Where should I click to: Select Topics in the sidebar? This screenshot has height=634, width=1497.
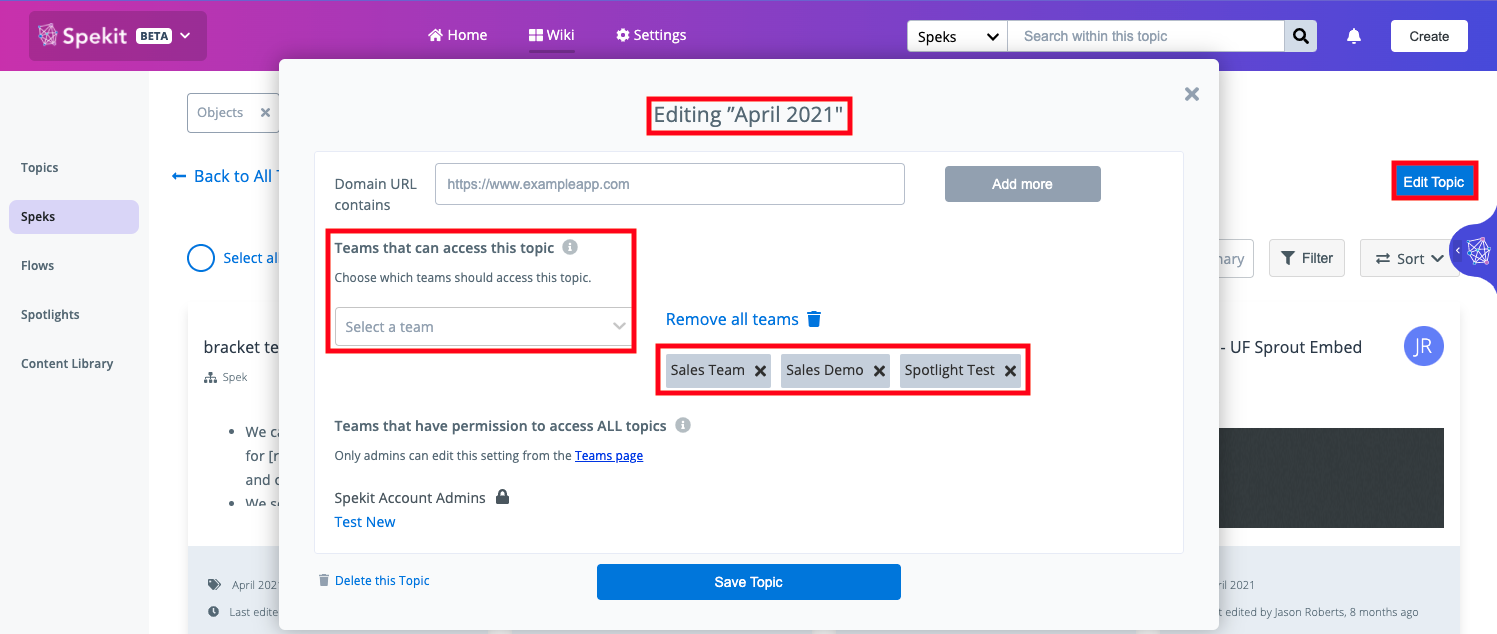40,168
